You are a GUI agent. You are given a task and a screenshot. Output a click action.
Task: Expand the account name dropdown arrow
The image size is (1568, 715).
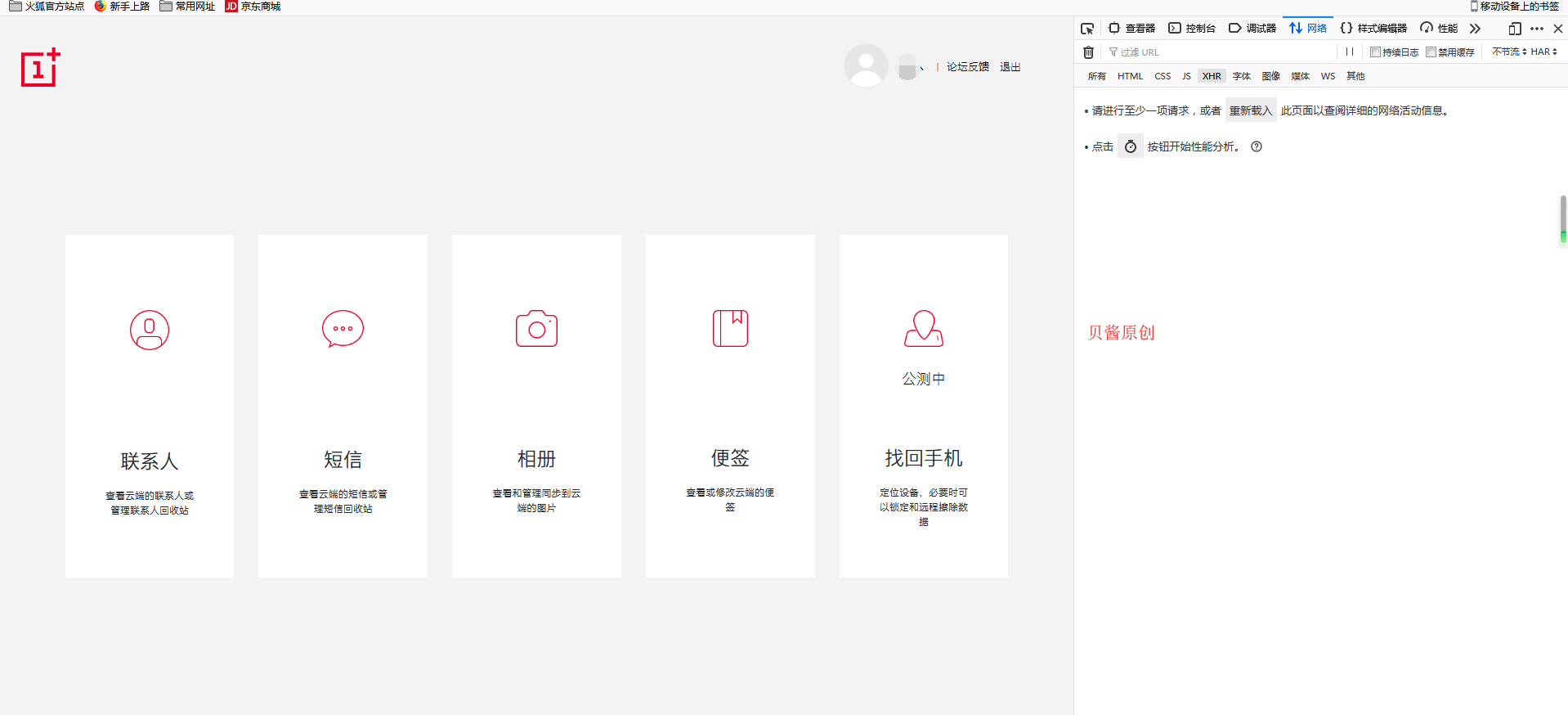pos(921,68)
